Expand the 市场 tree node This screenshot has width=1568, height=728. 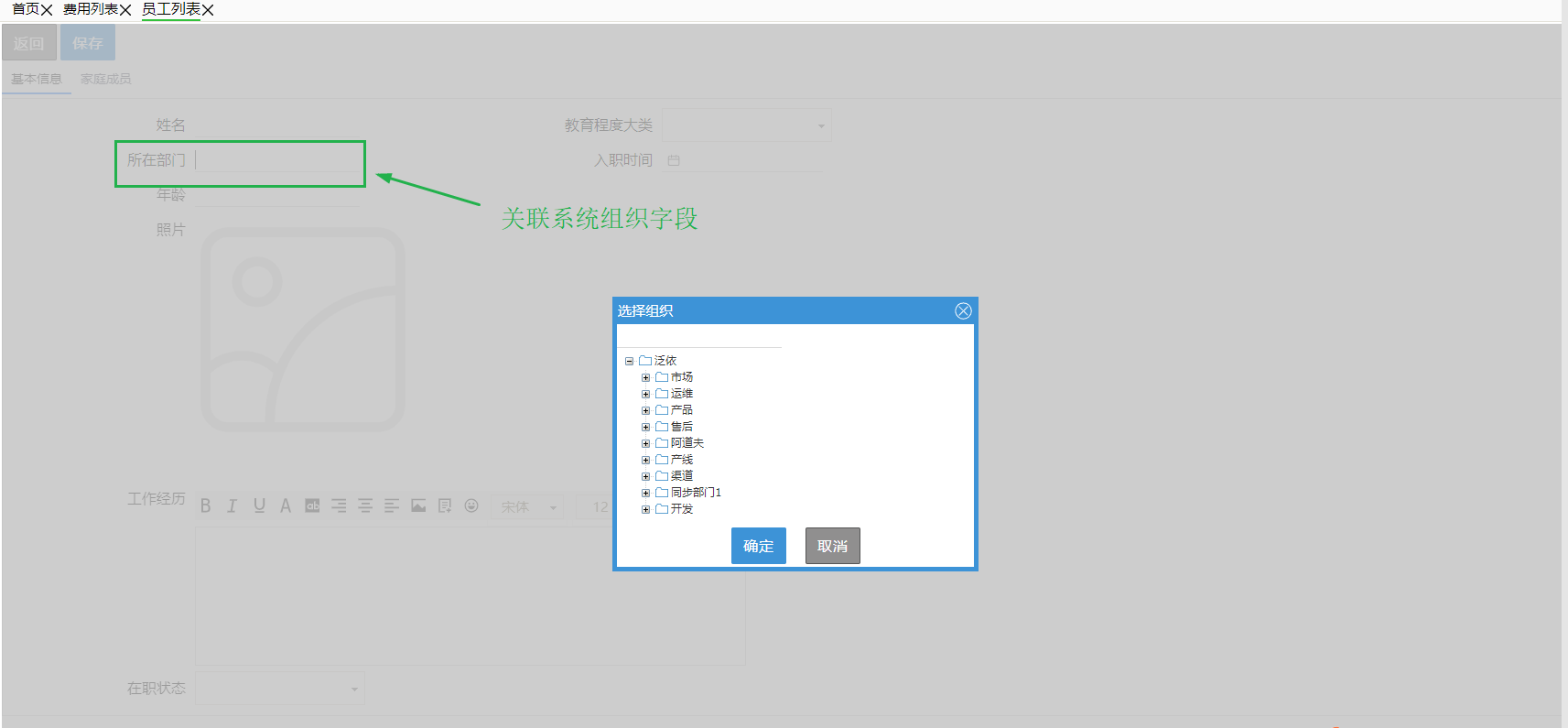[x=645, y=377]
